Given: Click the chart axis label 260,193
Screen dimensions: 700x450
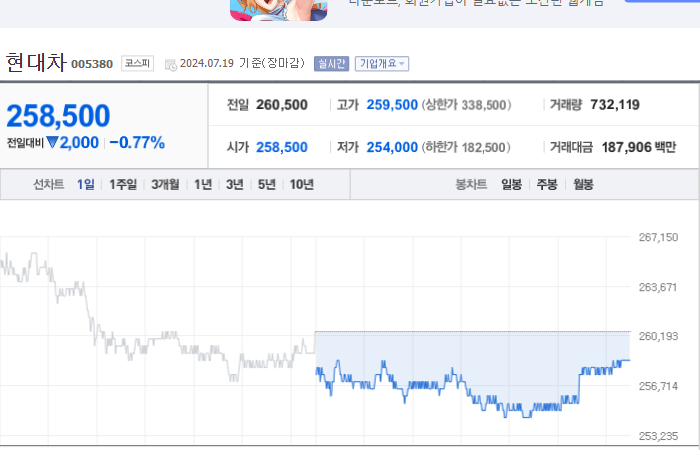Looking at the screenshot, I should 658,336.
